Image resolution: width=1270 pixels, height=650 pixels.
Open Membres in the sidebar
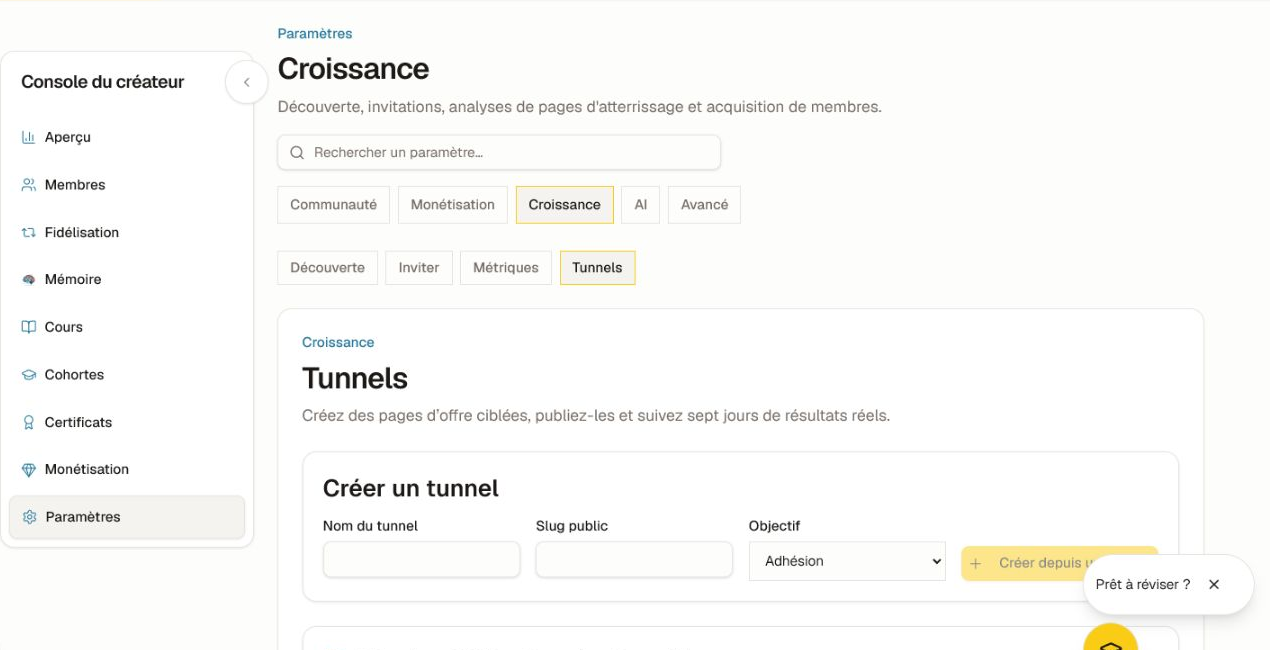pyautogui.click(x=127, y=185)
